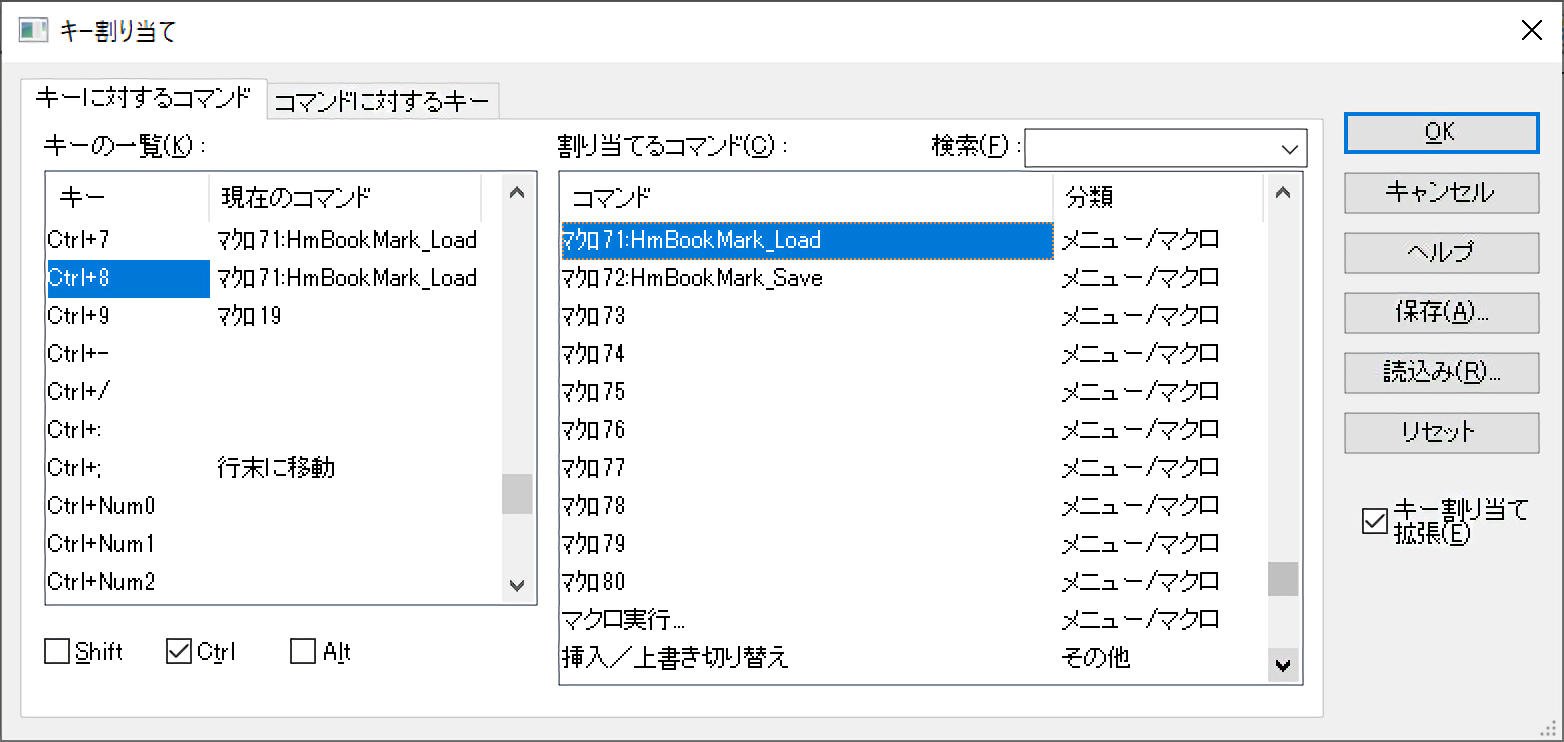The height and width of the screenshot is (742, 1564).
Task: Open help with the ヘルプ button
Action: 1440,253
